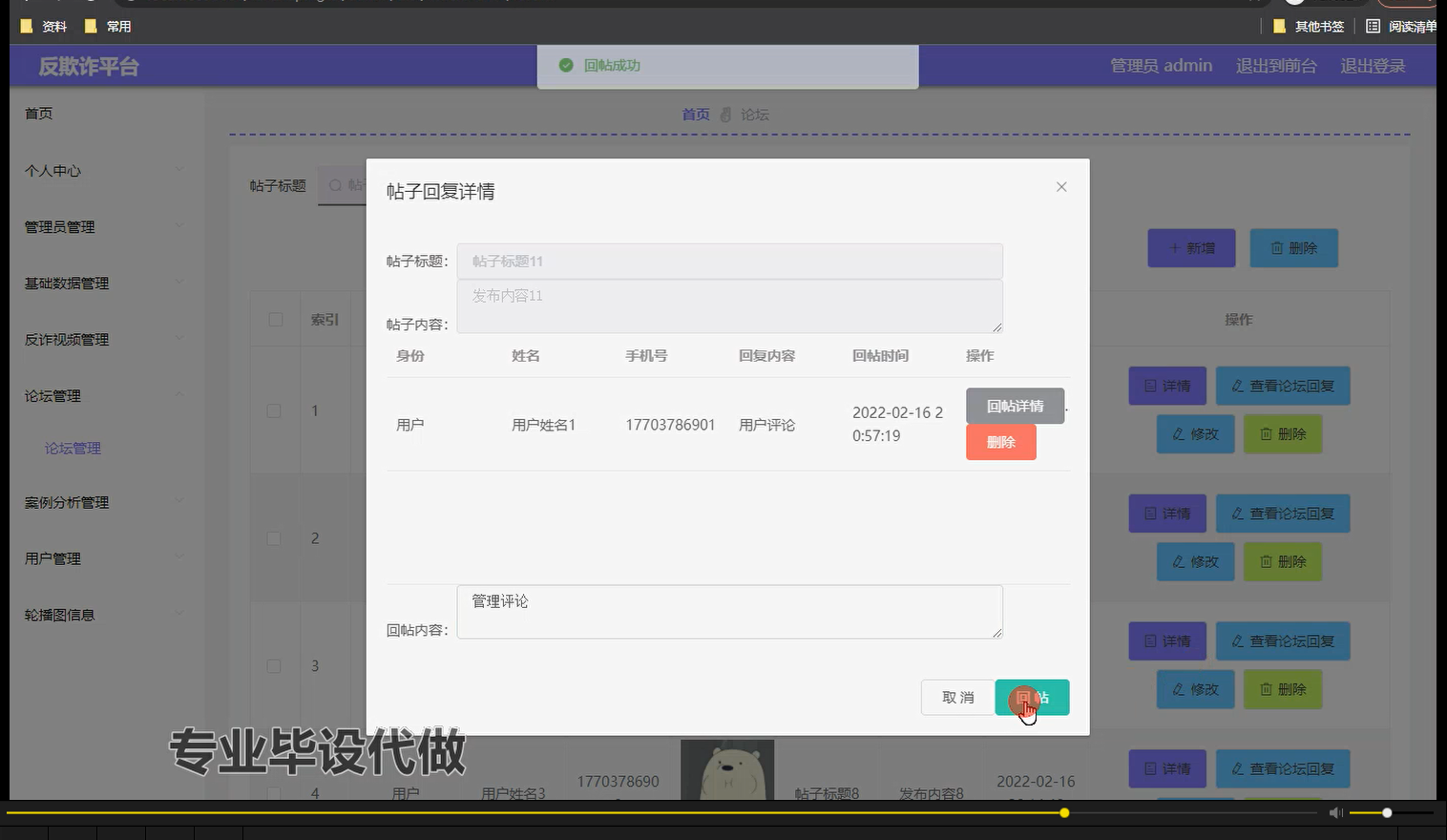Viewport: 1447px width, 840px height.
Task: Click the trash icon on a 删除 button
Action: tap(1268, 433)
